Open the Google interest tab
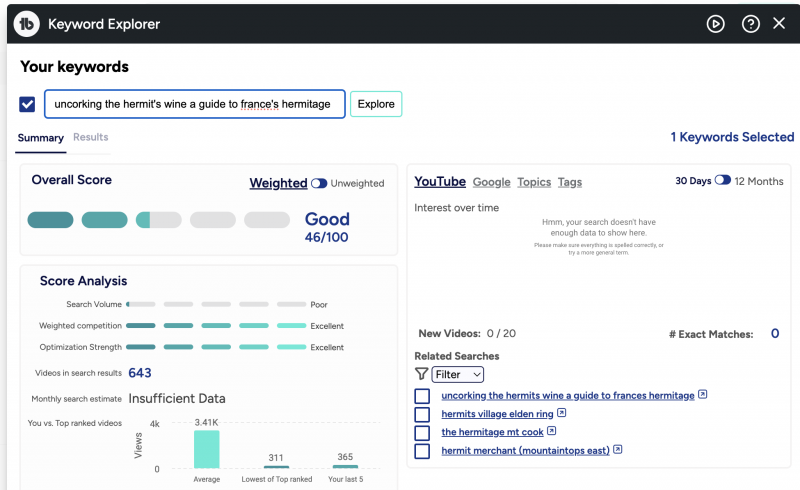 pyautogui.click(x=491, y=182)
